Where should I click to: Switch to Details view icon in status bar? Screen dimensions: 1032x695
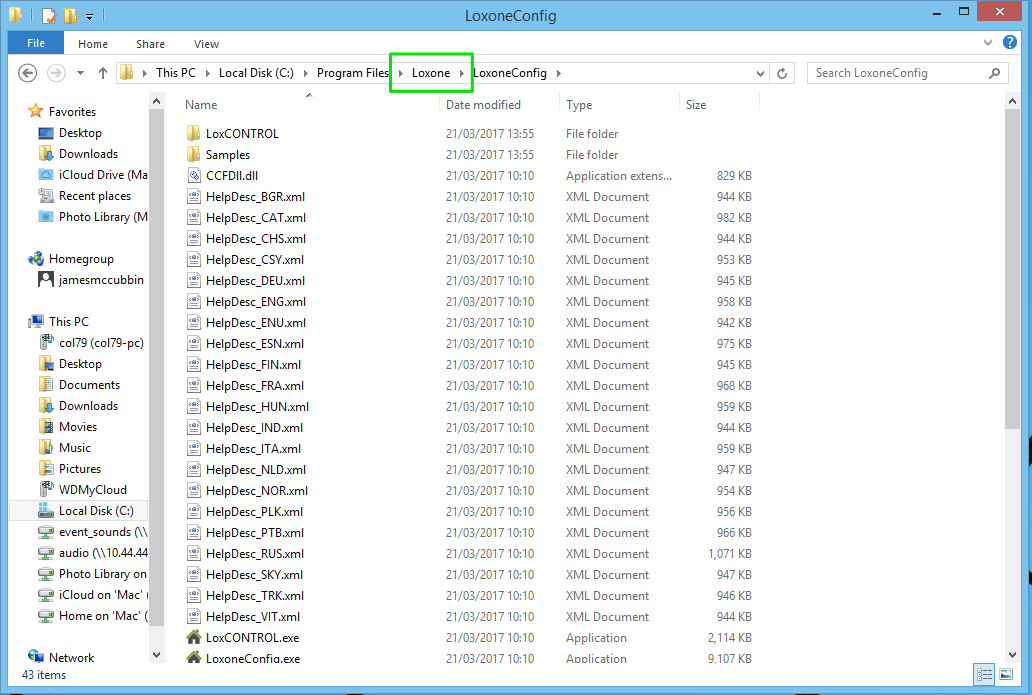click(x=985, y=674)
